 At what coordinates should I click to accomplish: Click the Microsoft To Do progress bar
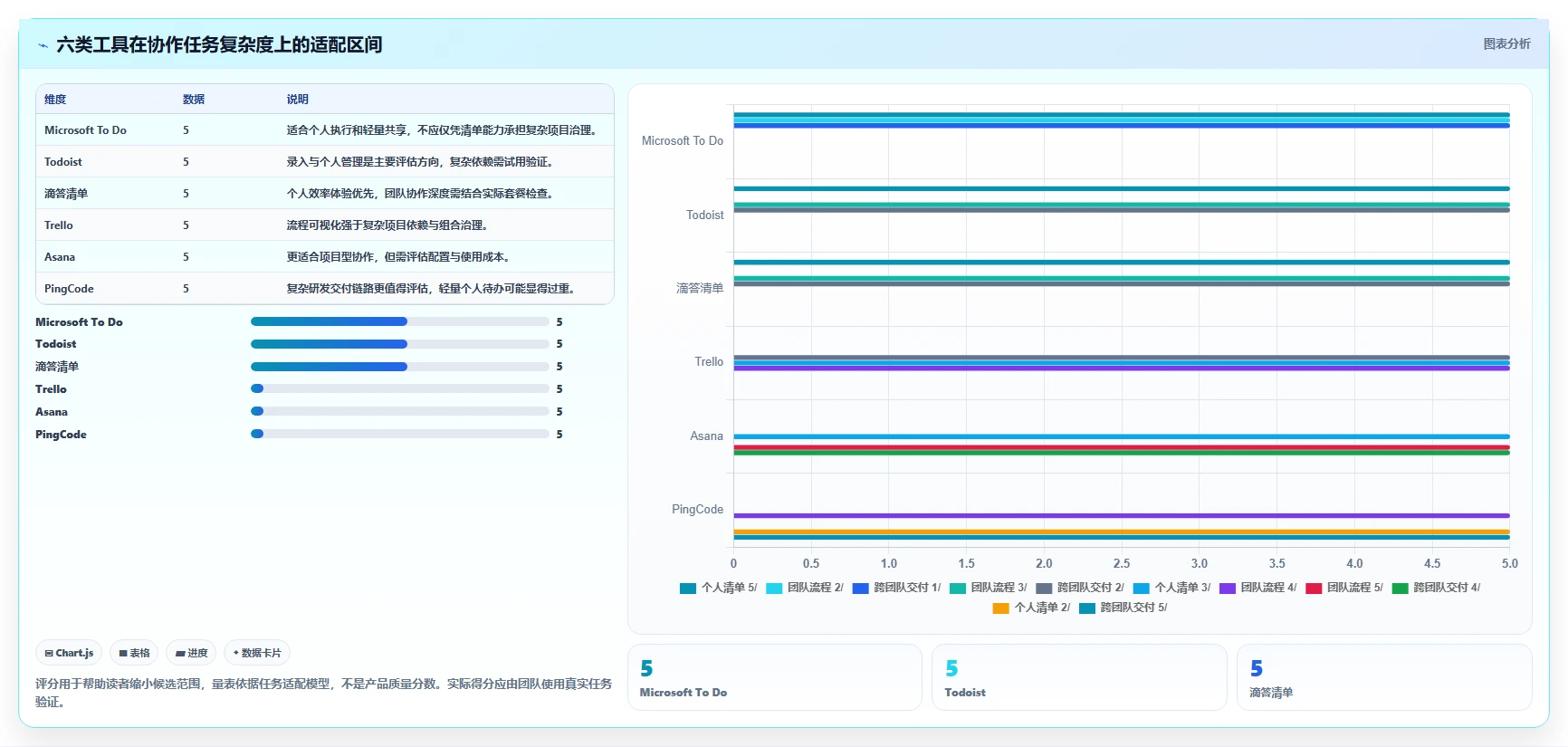pyautogui.click(x=400, y=321)
